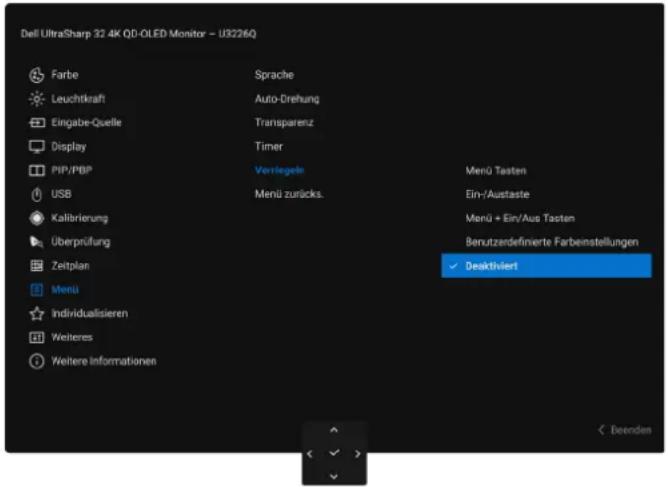
Task: Open the Farbe menu label
Action: [x=65, y=75]
